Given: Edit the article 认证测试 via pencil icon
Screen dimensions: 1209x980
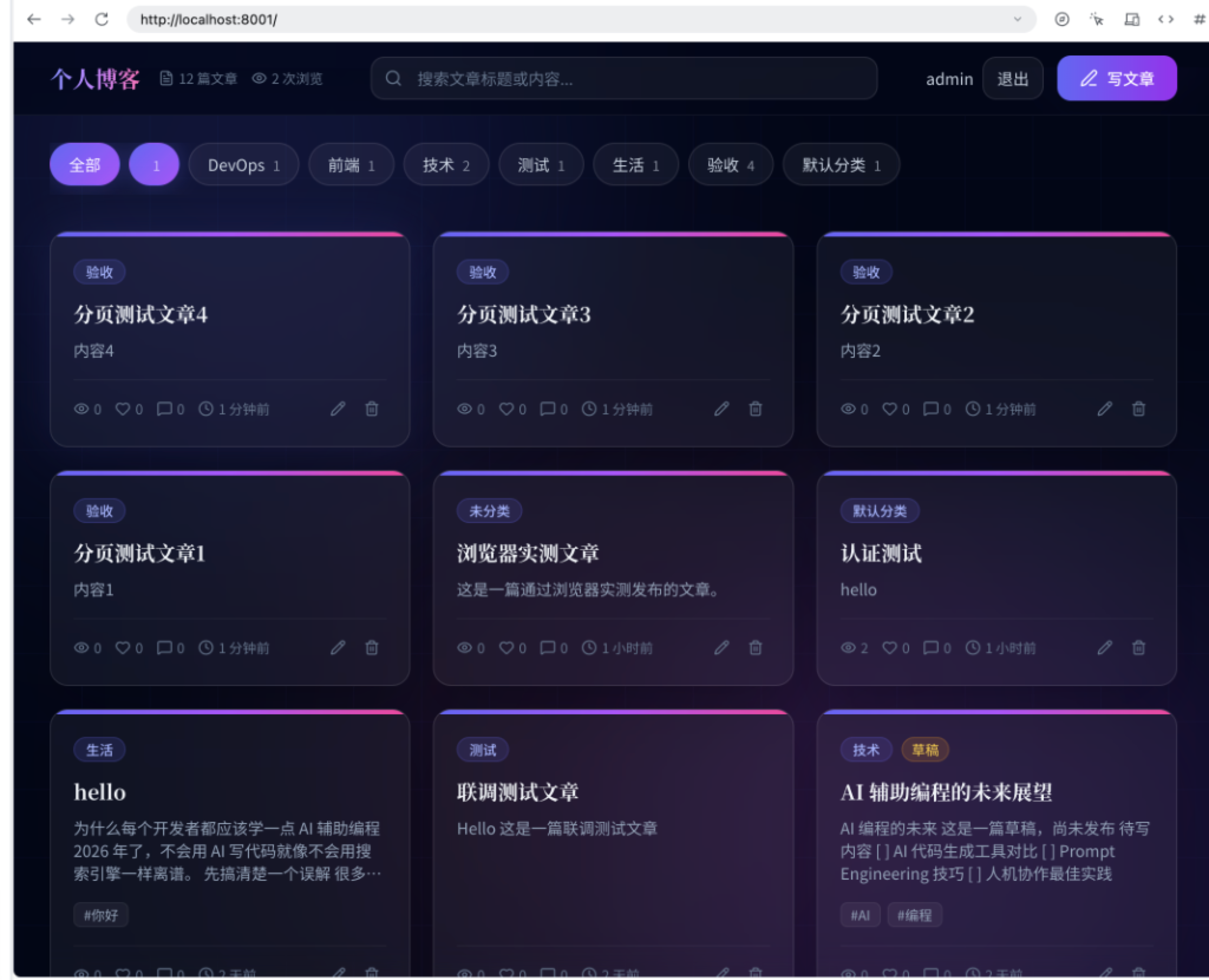Looking at the screenshot, I should point(1105,648).
